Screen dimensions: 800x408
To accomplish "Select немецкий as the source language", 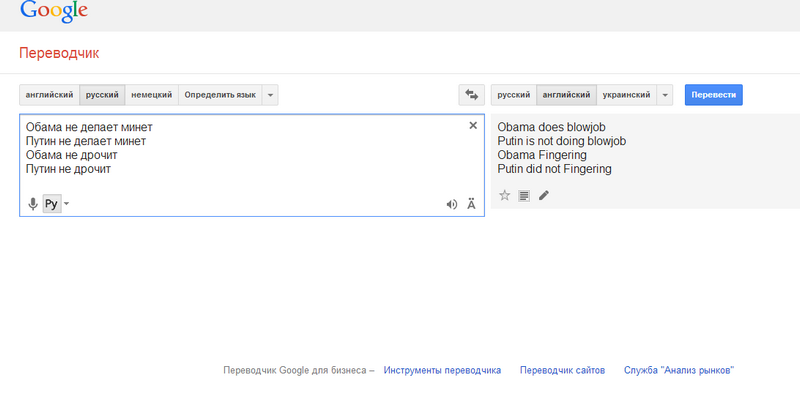I will pyautogui.click(x=152, y=95).
